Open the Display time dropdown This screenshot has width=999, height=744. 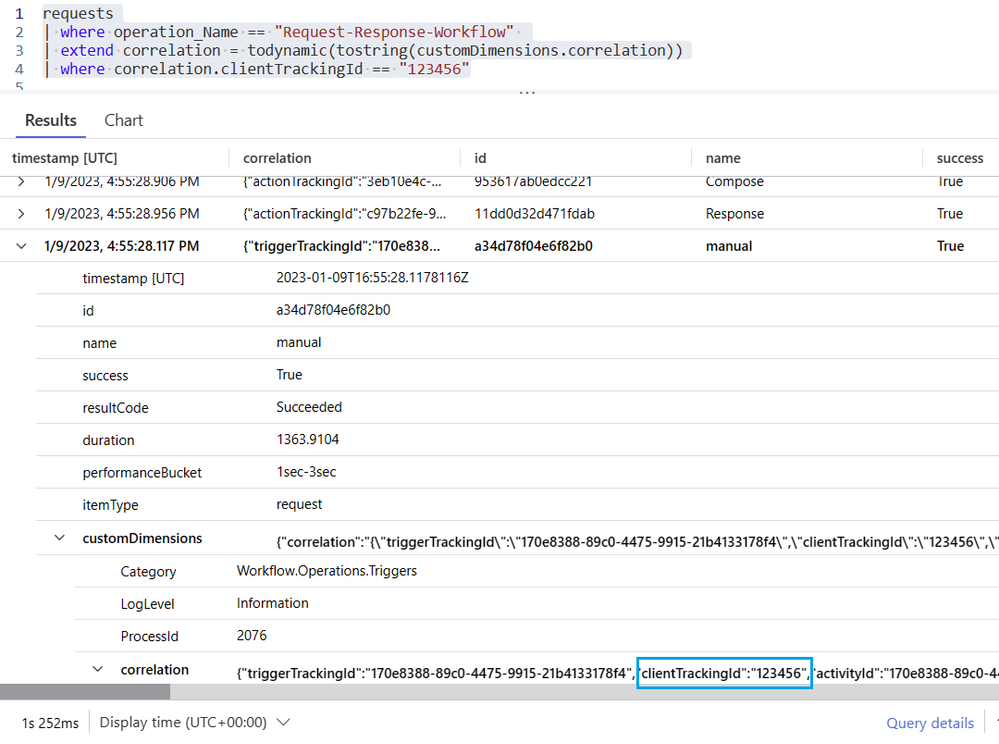click(195, 722)
